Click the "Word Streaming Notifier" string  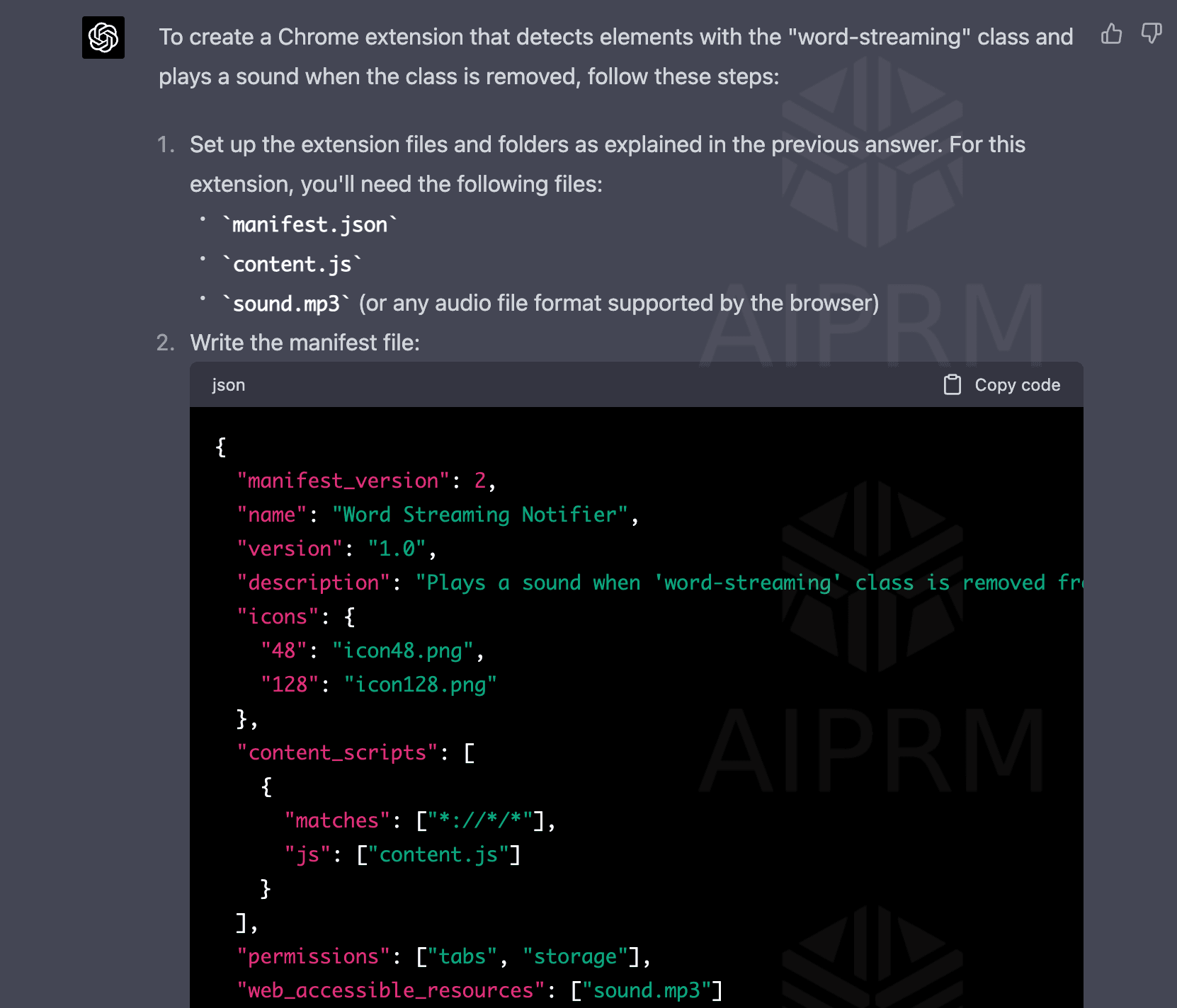coord(480,515)
